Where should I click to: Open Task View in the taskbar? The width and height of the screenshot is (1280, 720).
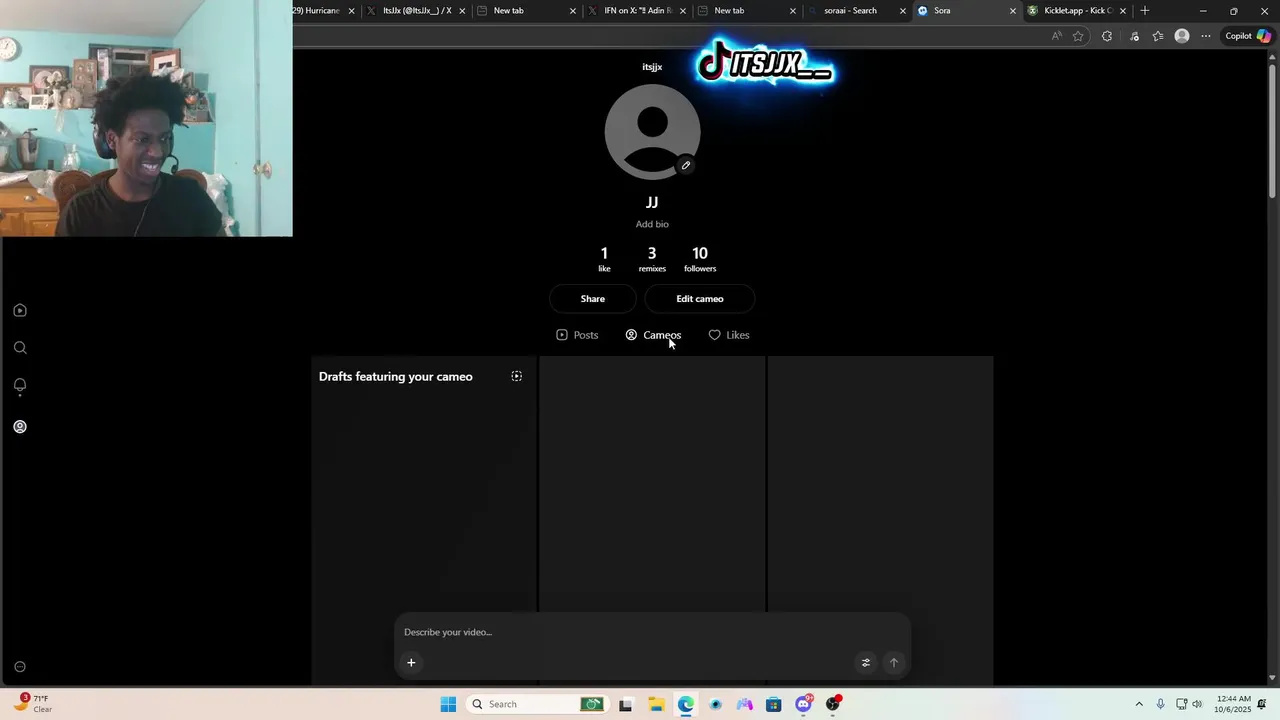point(626,704)
